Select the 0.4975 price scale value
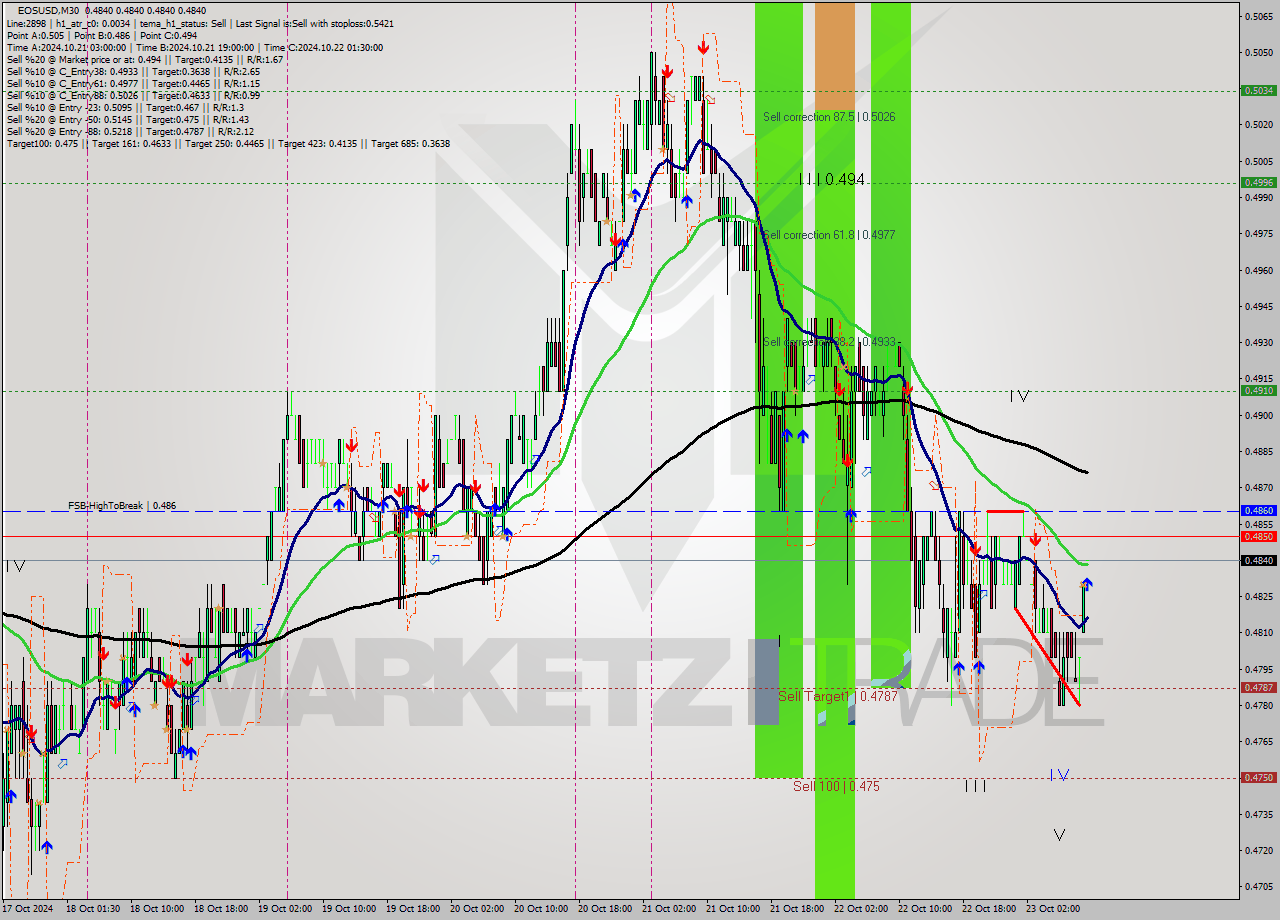Image resolution: width=1280 pixels, height=920 pixels. (1259, 233)
